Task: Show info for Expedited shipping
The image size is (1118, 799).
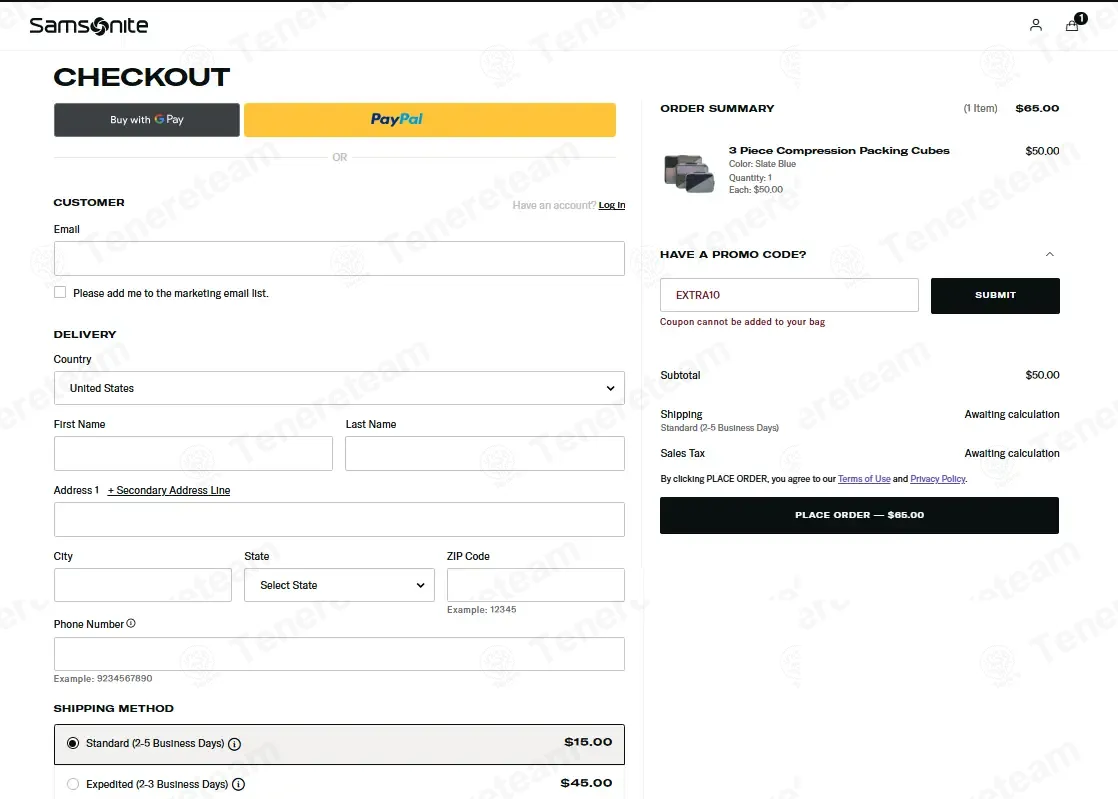Action: point(239,785)
